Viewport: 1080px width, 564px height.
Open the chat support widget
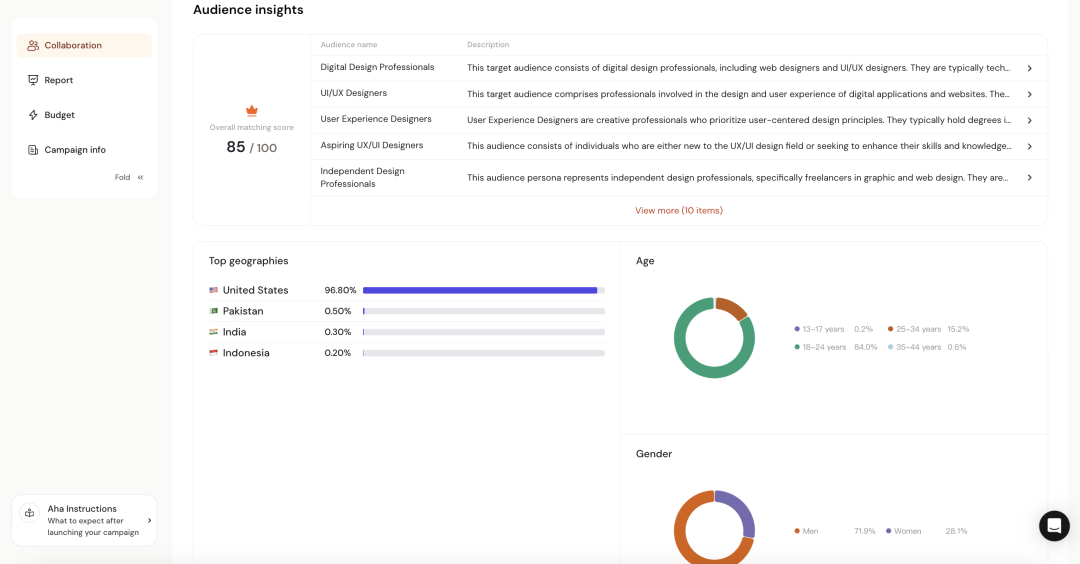click(x=1054, y=526)
